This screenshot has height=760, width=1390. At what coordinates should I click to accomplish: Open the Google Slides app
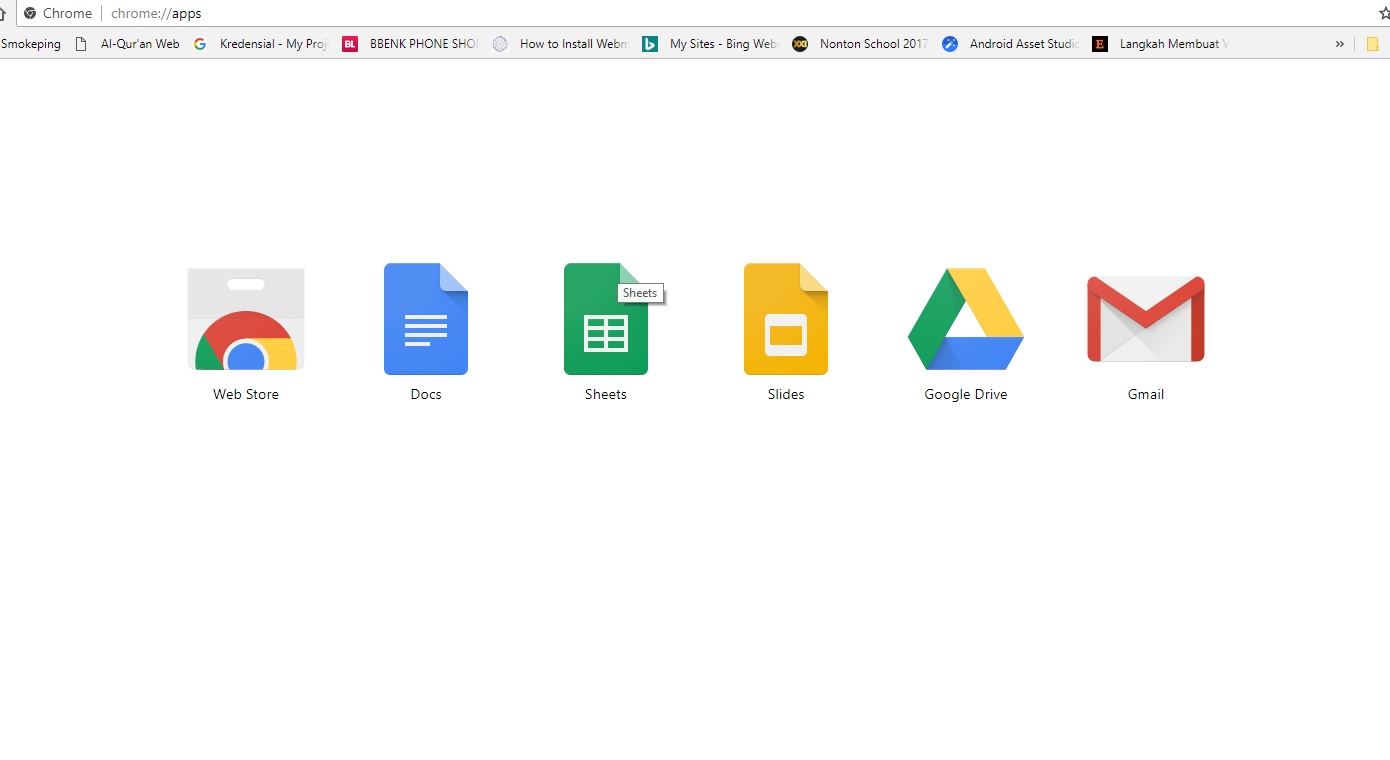785,320
